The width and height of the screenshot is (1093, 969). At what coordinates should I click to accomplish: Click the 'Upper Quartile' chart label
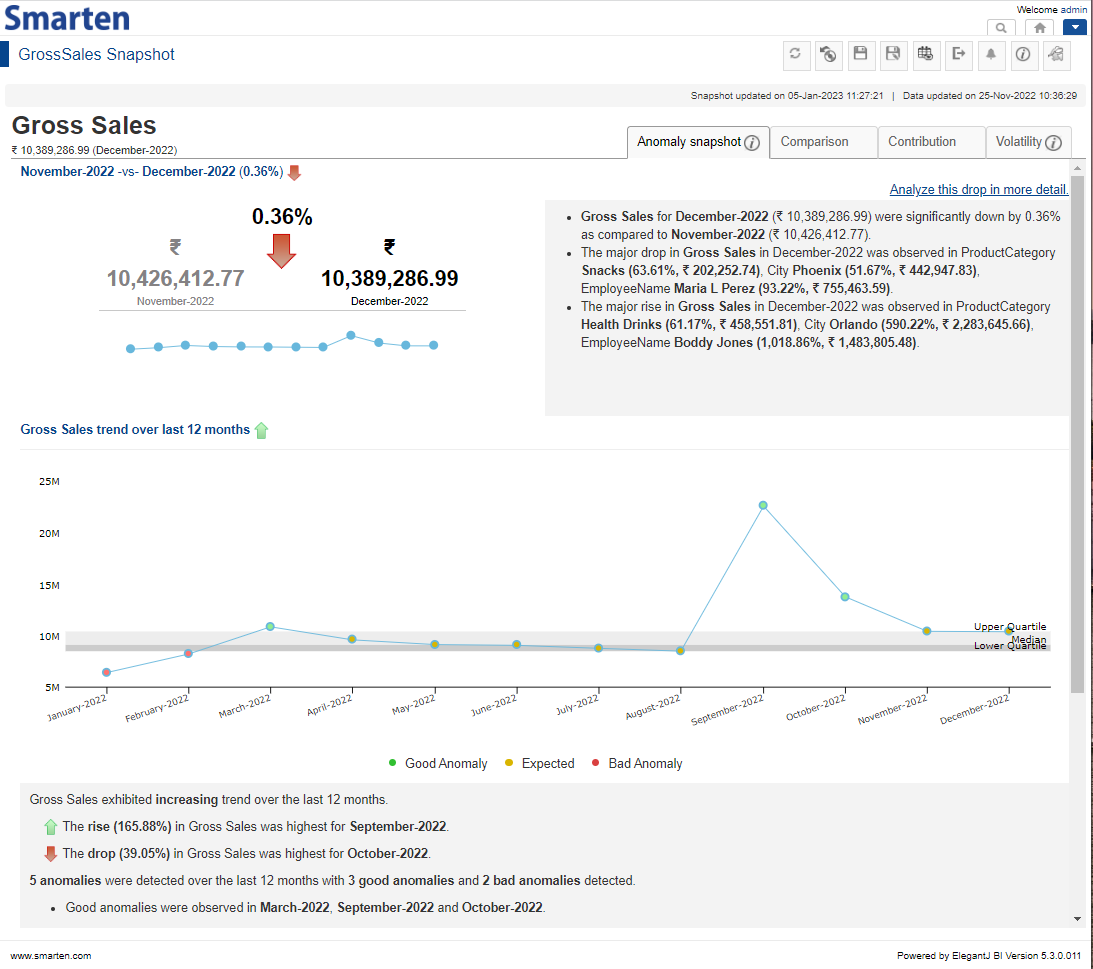(x=1010, y=626)
